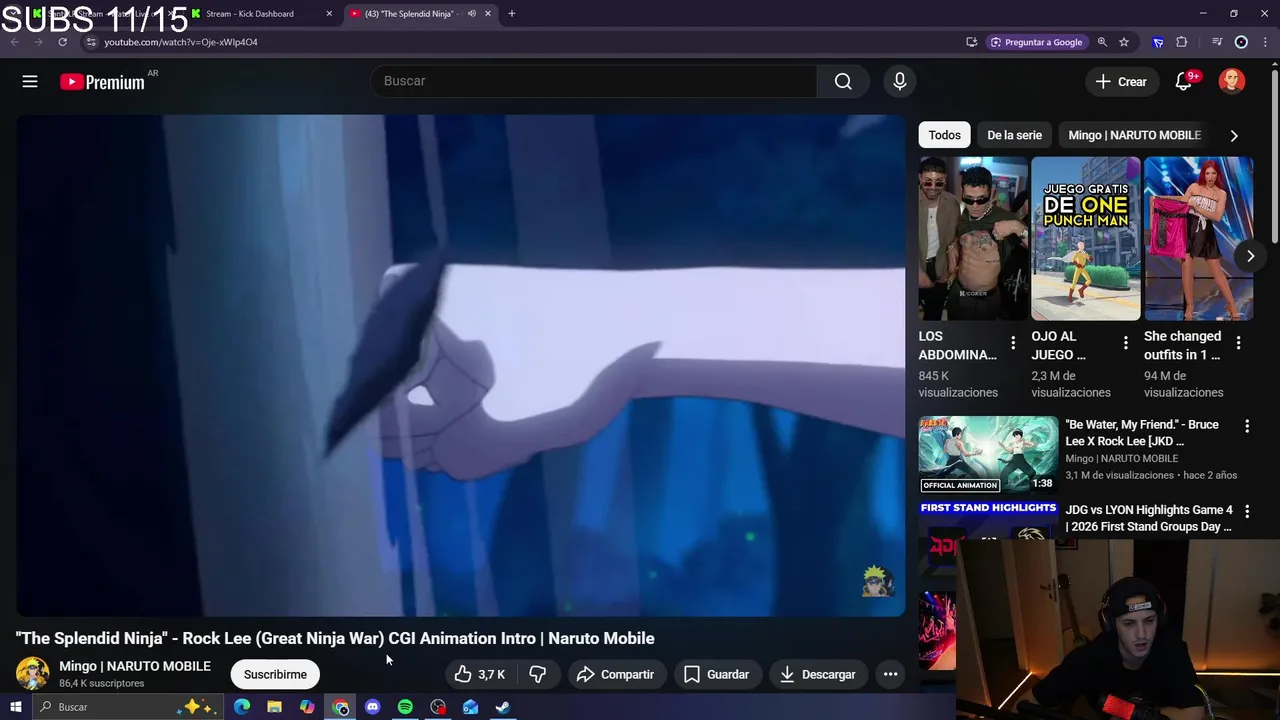
Task: Go to YouTube Premium home logo
Action: tap(102, 82)
